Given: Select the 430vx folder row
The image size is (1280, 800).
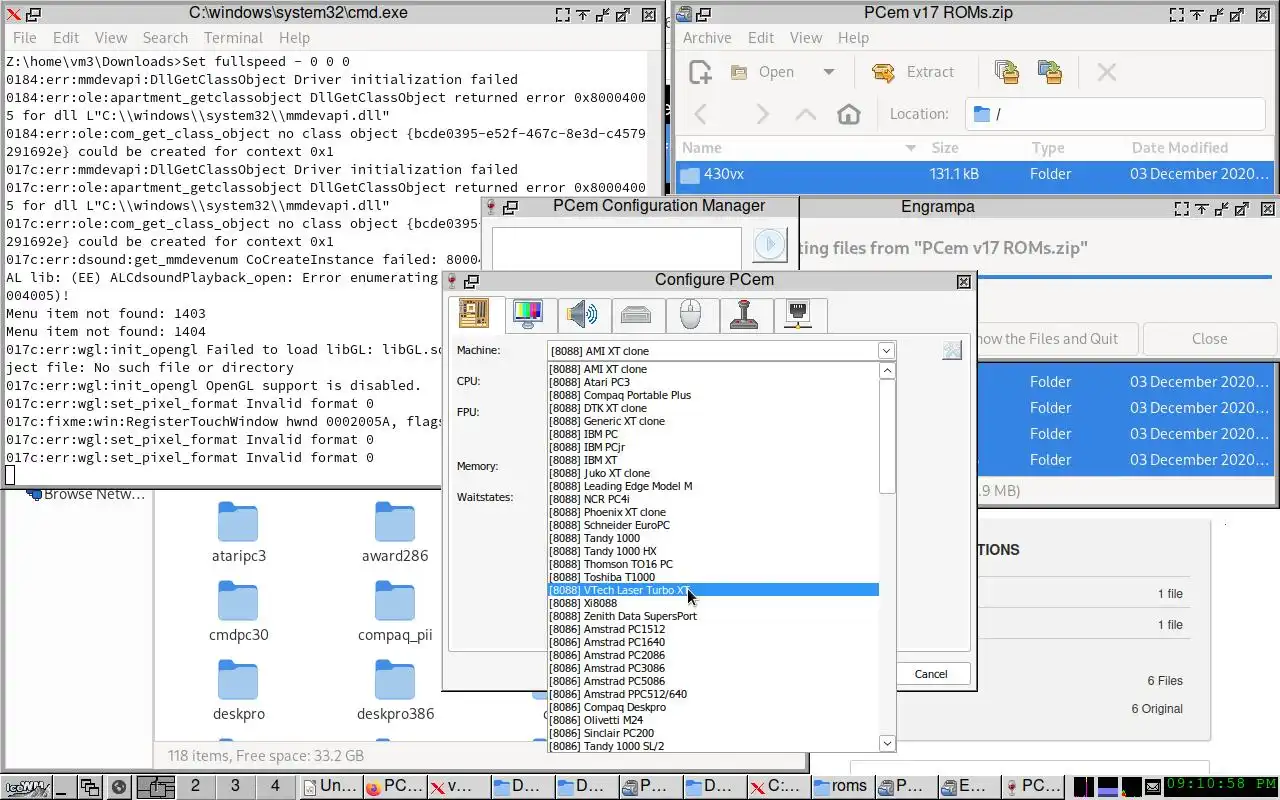Looking at the screenshot, I should (x=976, y=174).
